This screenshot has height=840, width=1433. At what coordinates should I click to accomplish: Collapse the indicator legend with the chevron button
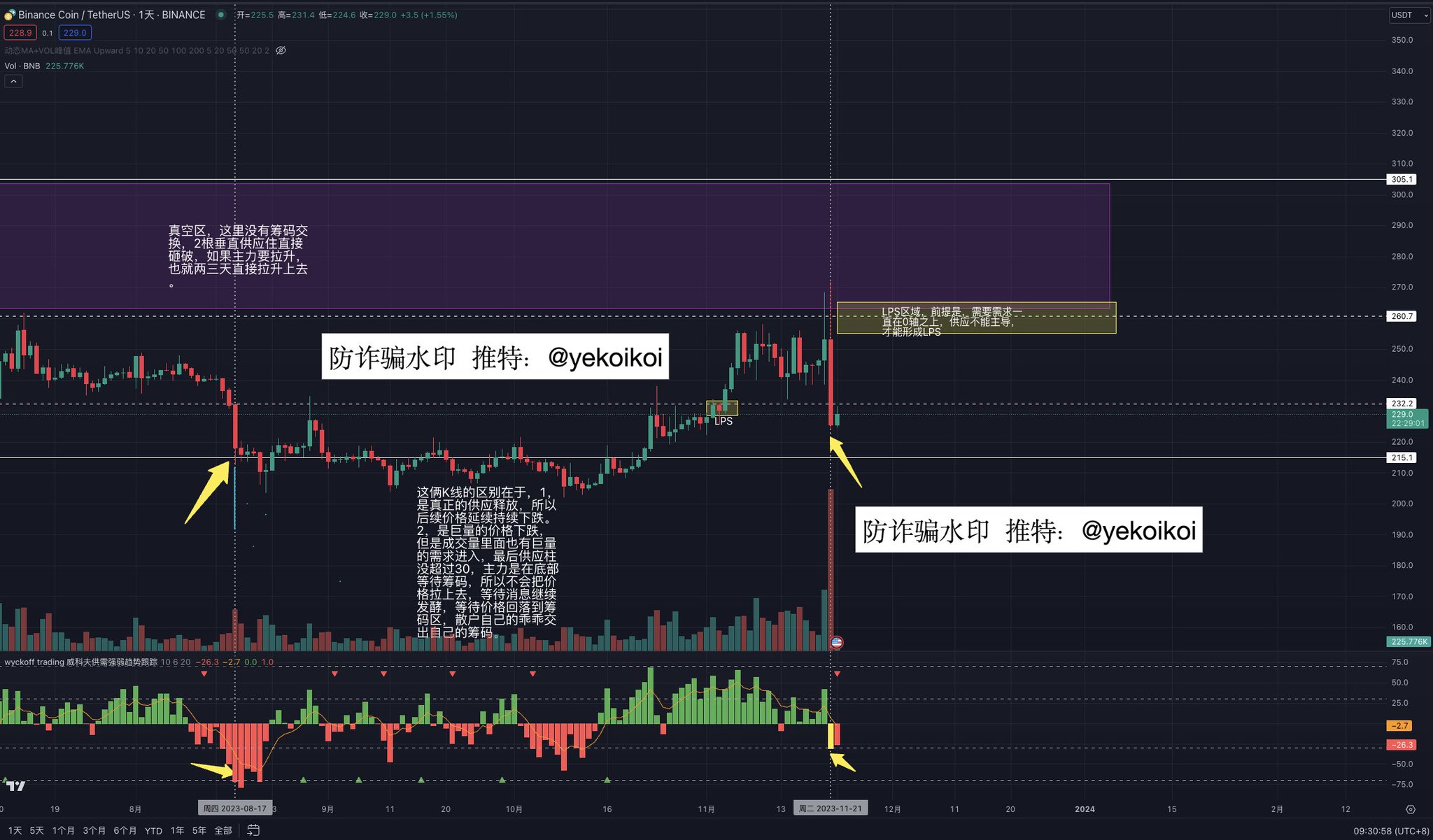pyautogui.click(x=13, y=82)
